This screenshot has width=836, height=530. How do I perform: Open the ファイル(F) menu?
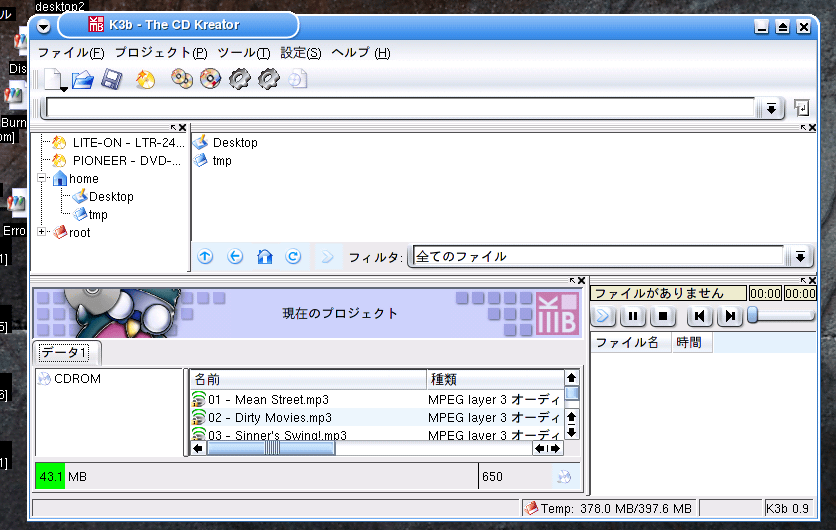click(x=71, y=53)
